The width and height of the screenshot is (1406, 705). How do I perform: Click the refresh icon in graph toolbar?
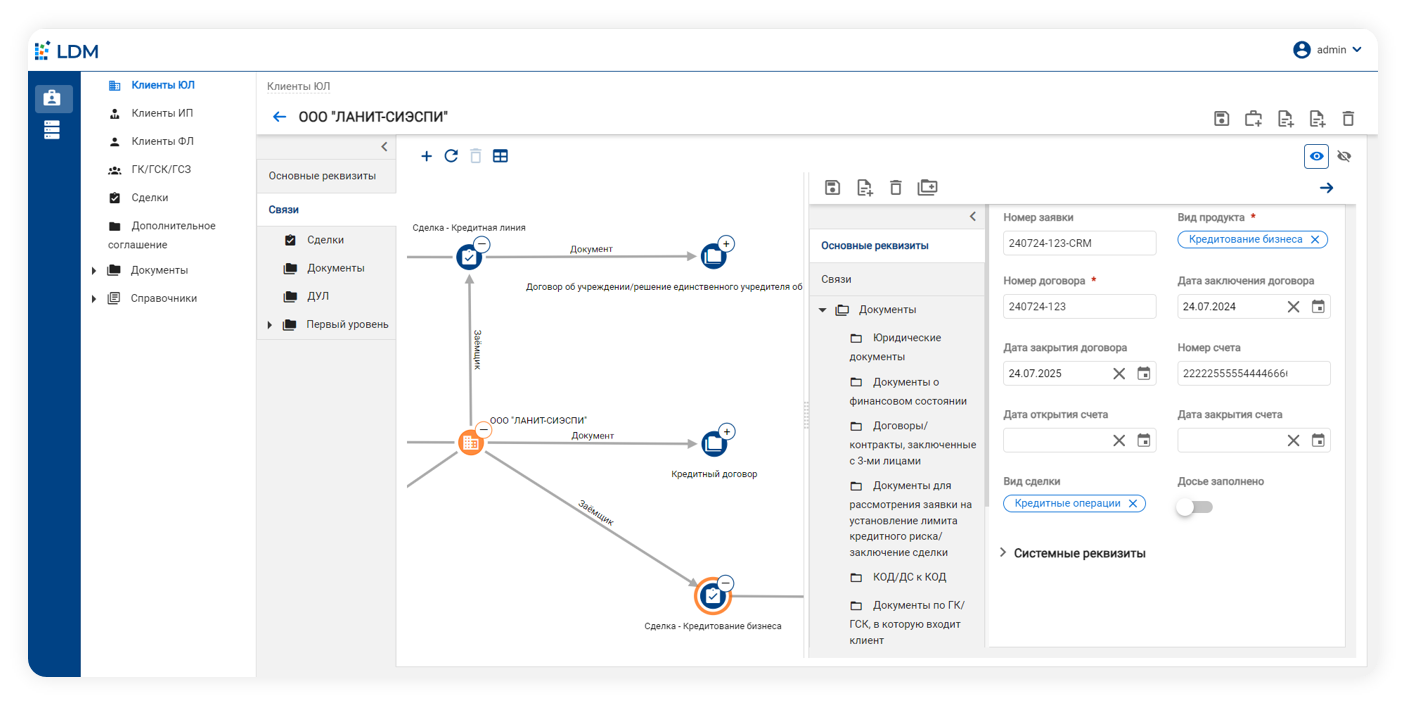click(x=451, y=156)
